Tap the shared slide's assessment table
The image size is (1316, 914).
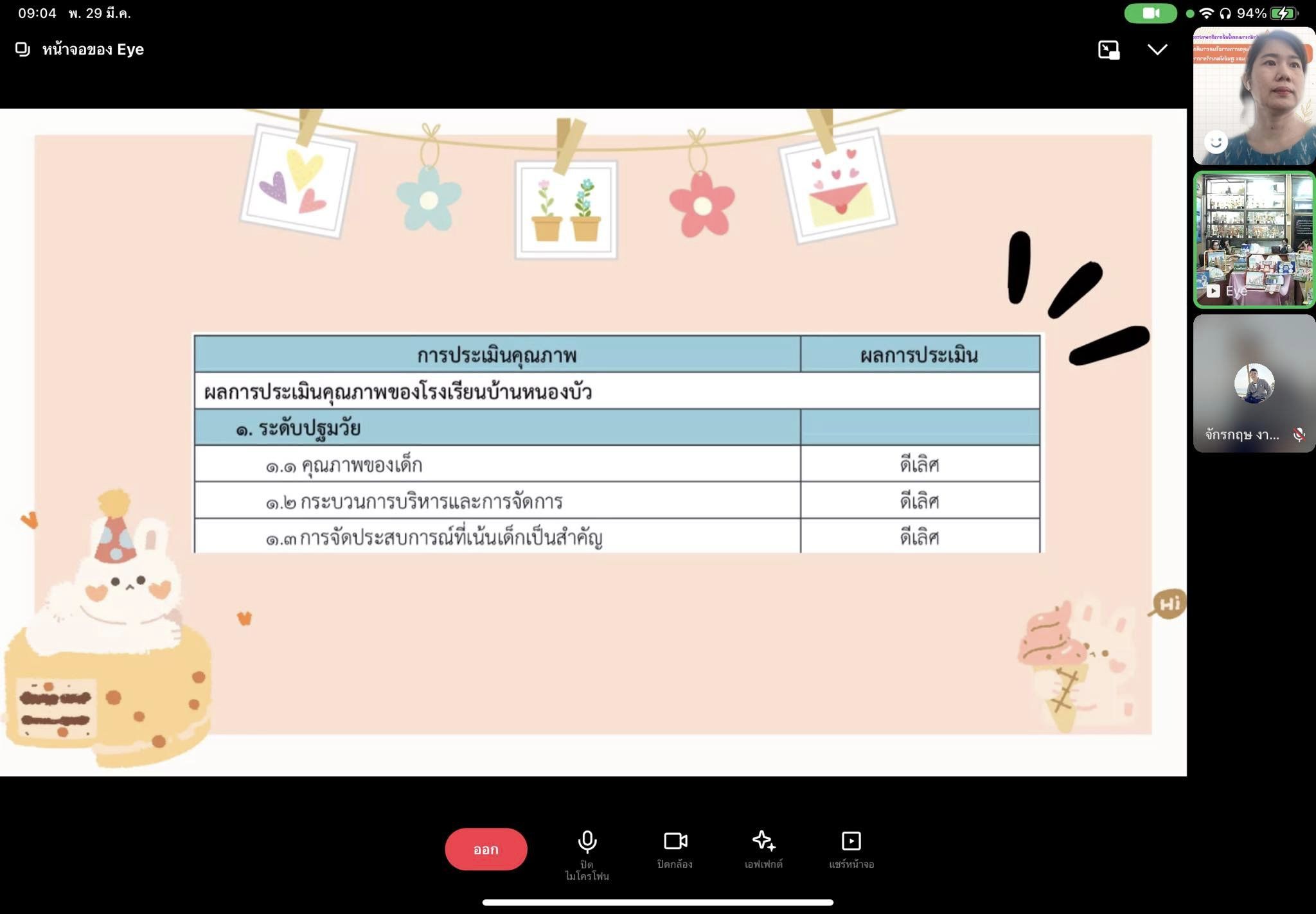tap(617, 443)
